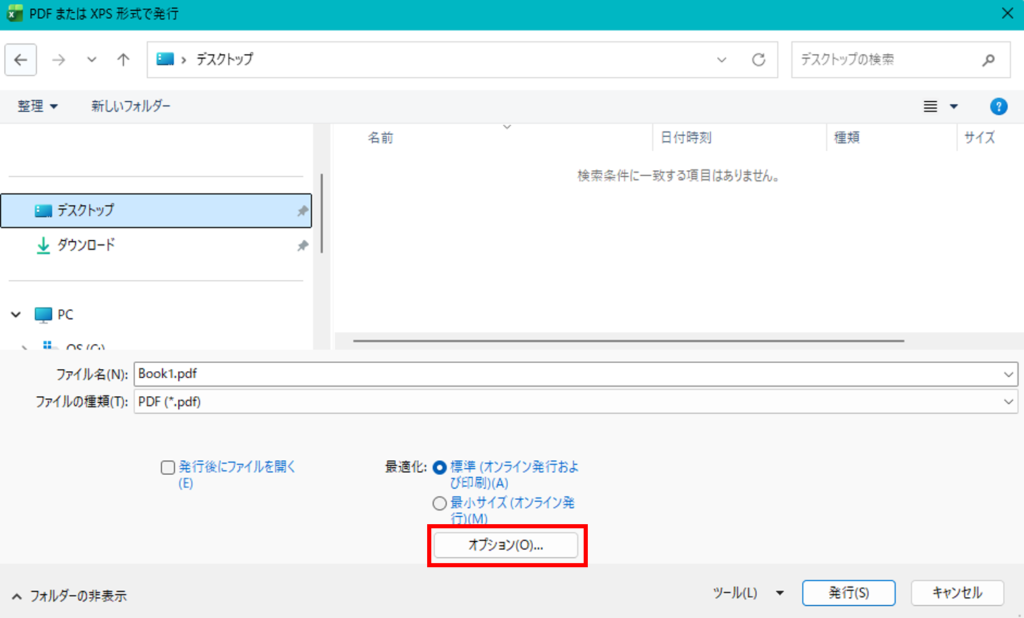Viewport: 1024px width, 618px height.
Task: Open the 整理 menu
Action: (37, 106)
